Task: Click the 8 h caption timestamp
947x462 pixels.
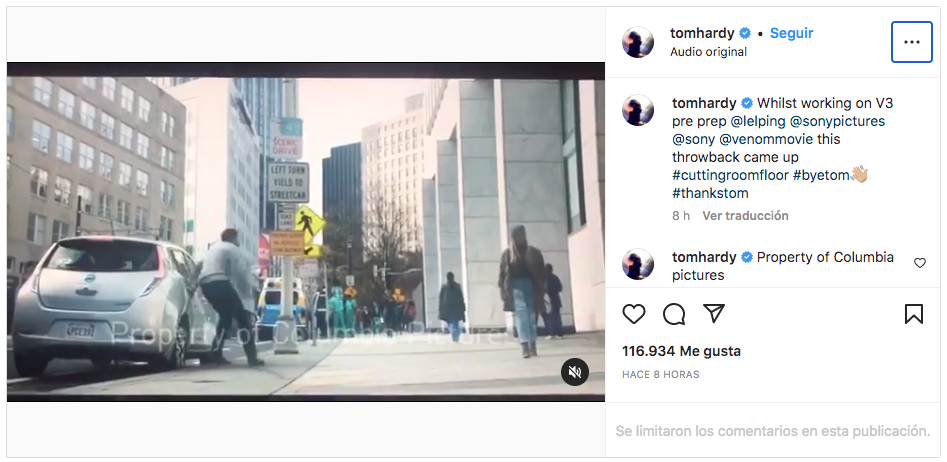Action: [681, 216]
